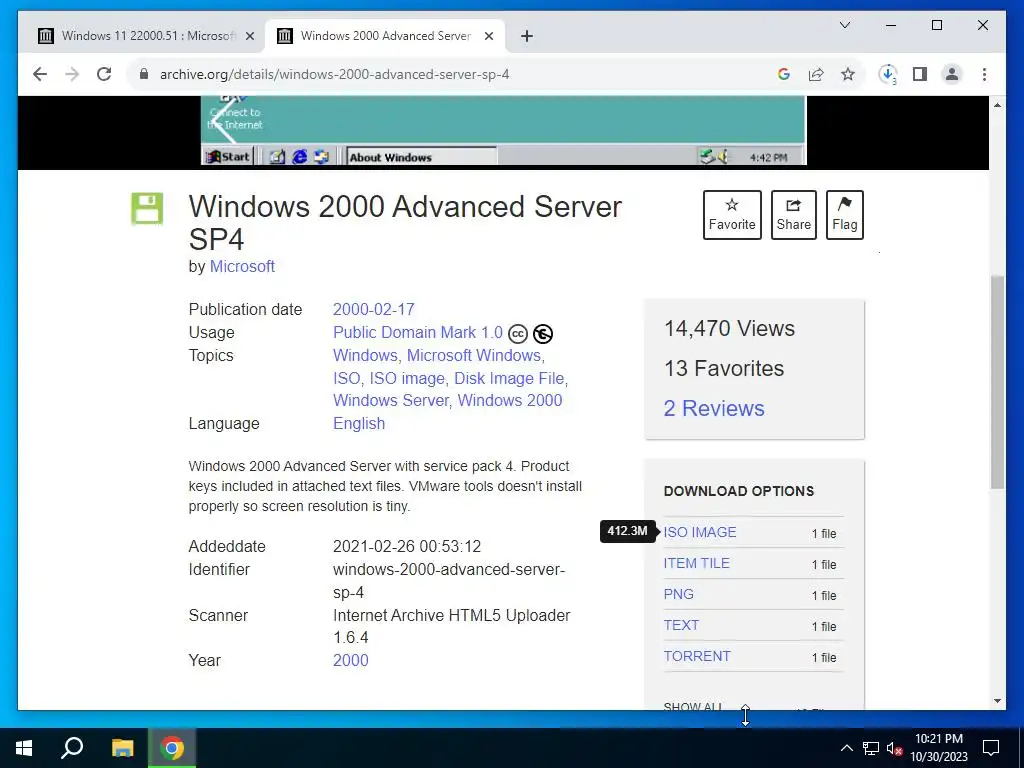Image resolution: width=1024 pixels, height=768 pixels.
Task: Open the Windows Start menu
Action: (x=24, y=748)
